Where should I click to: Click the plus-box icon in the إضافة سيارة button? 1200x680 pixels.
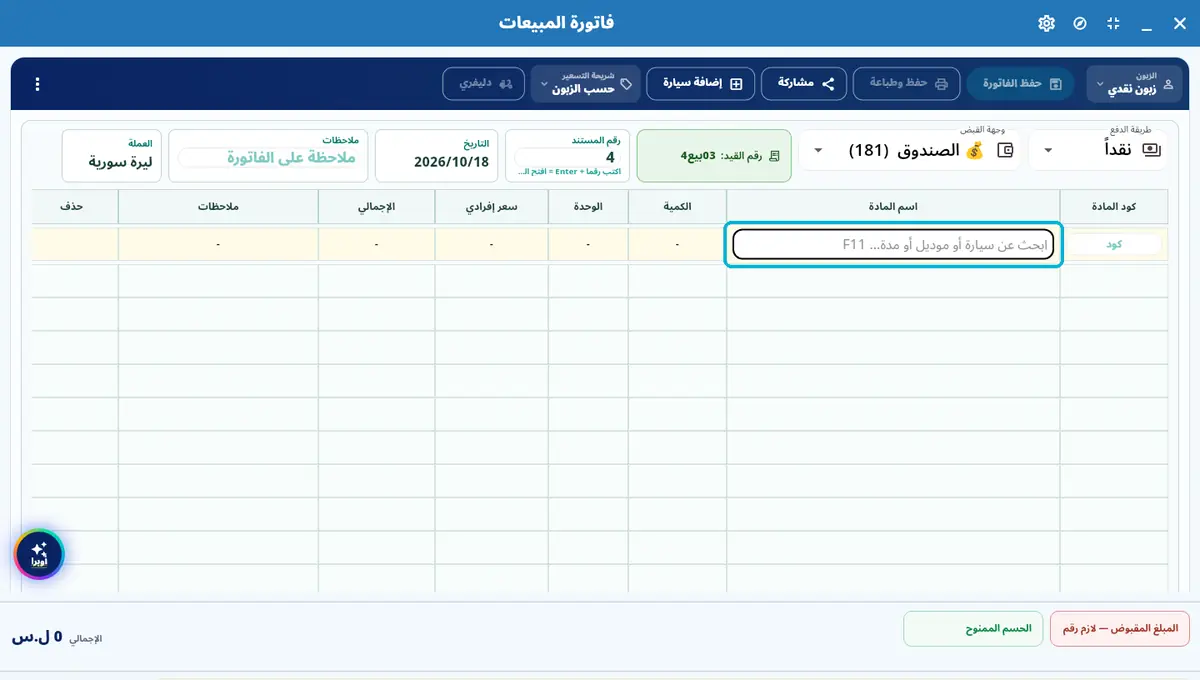[736, 84]
